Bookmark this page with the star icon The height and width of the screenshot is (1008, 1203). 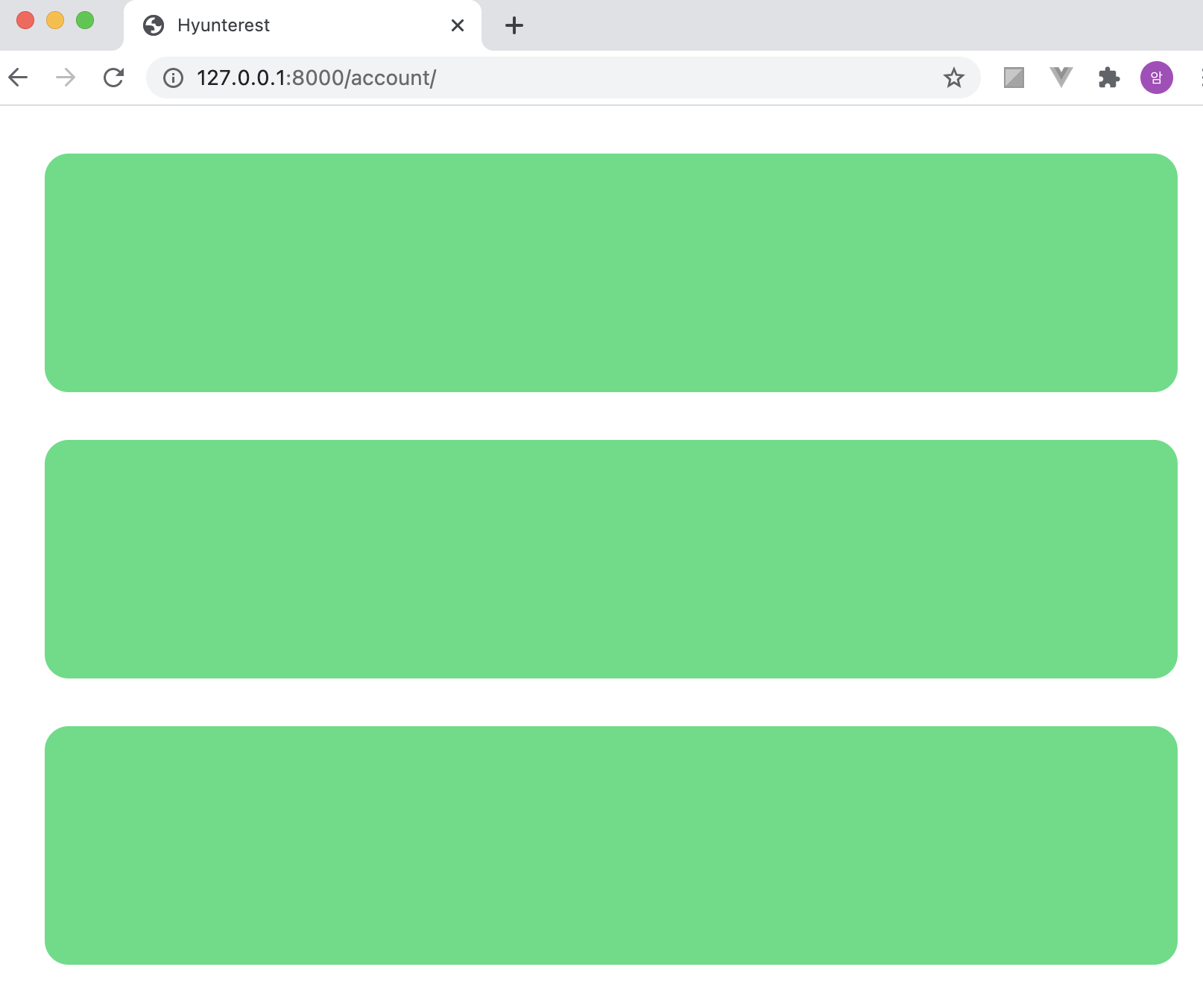click(x=953, y=78)
